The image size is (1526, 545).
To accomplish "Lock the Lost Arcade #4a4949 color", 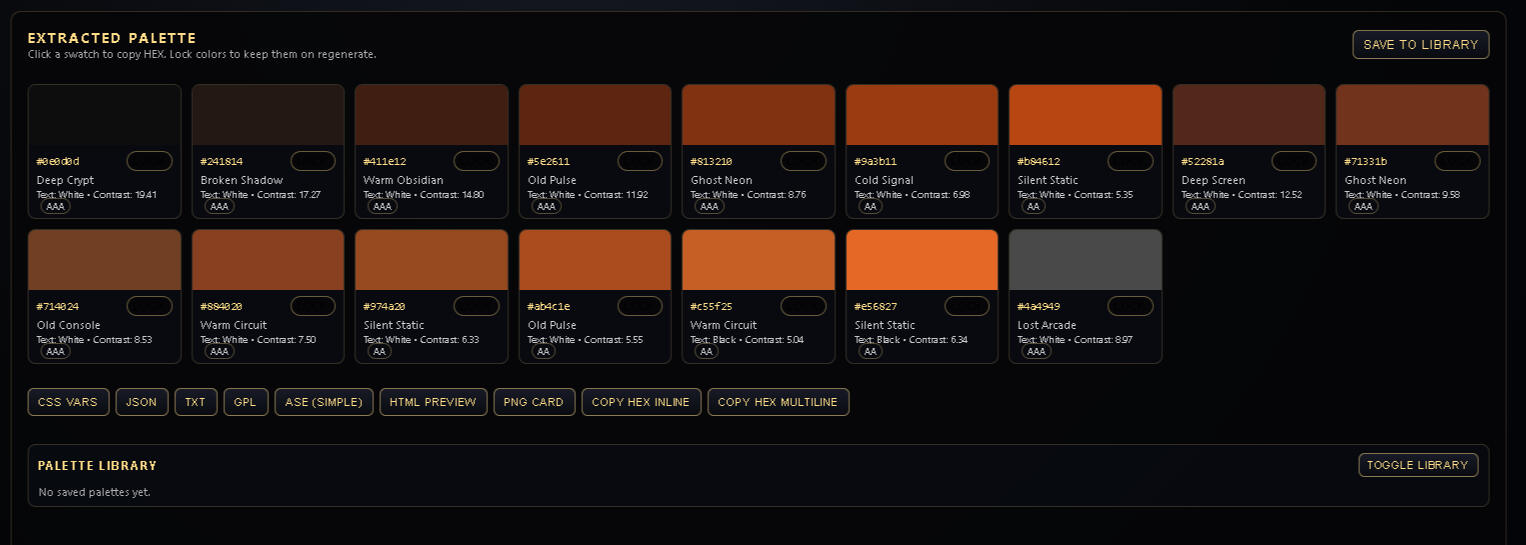I will pyautogui.click(x=1130, y=306).
